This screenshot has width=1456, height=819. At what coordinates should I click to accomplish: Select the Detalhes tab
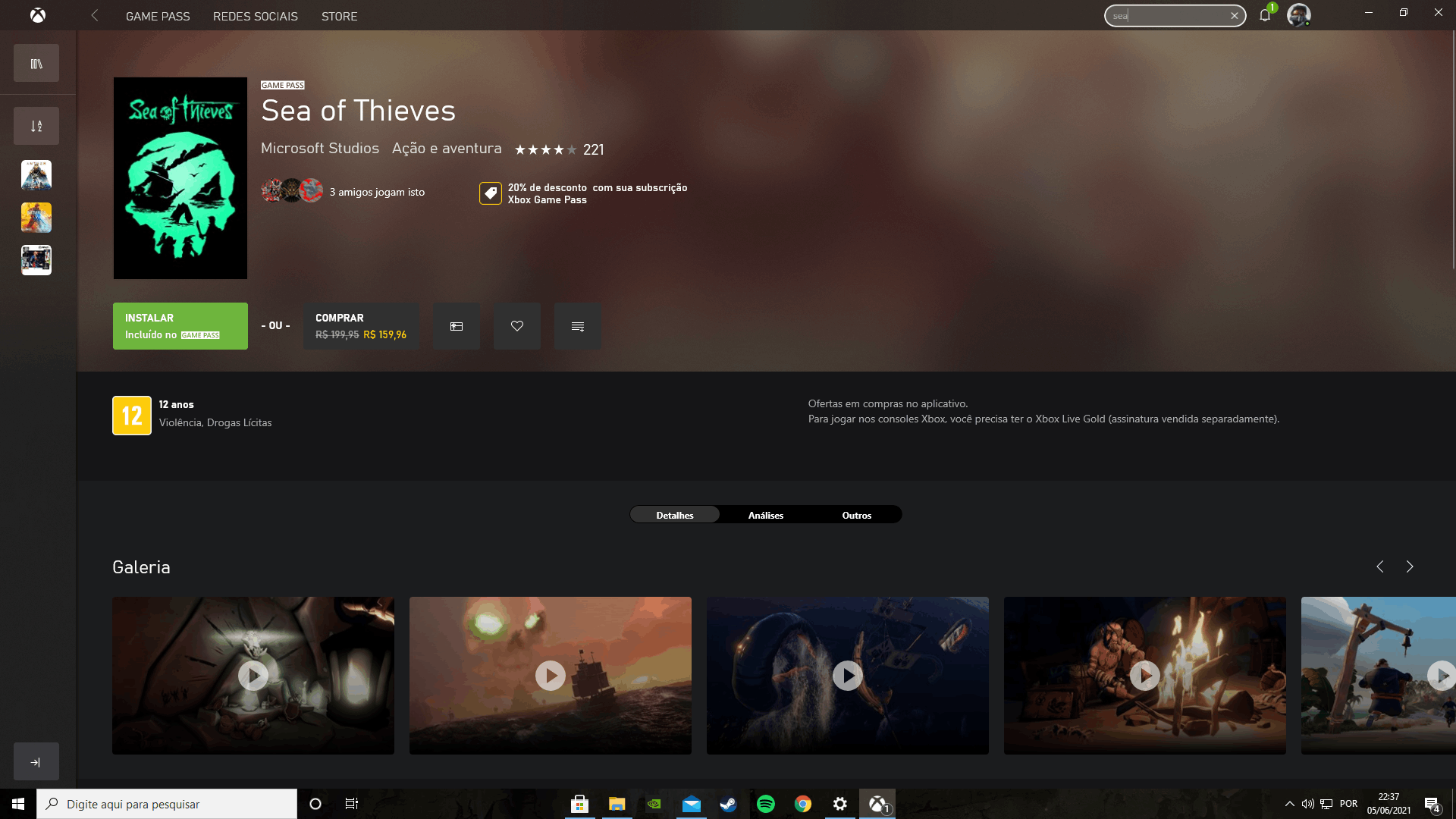coord(675,515)
